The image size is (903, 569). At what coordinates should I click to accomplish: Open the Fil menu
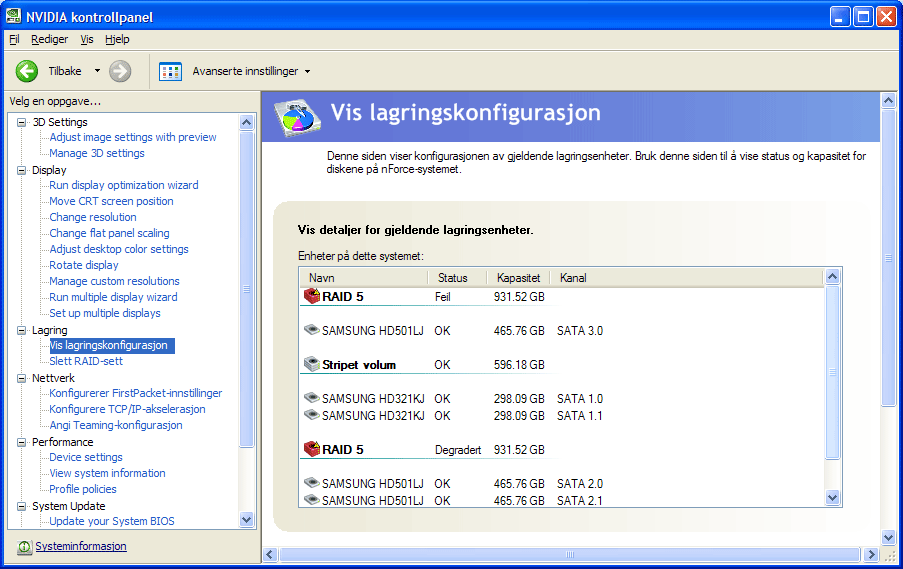point(14,39)
